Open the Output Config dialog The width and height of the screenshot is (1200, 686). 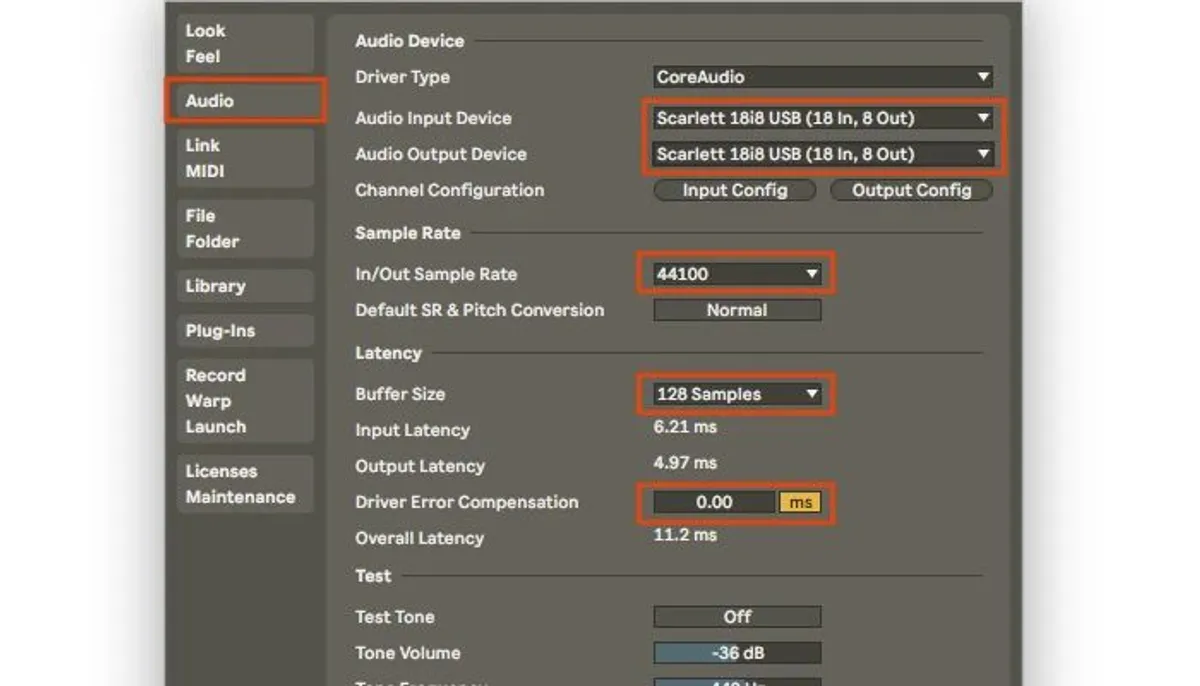tap(911, 190)
